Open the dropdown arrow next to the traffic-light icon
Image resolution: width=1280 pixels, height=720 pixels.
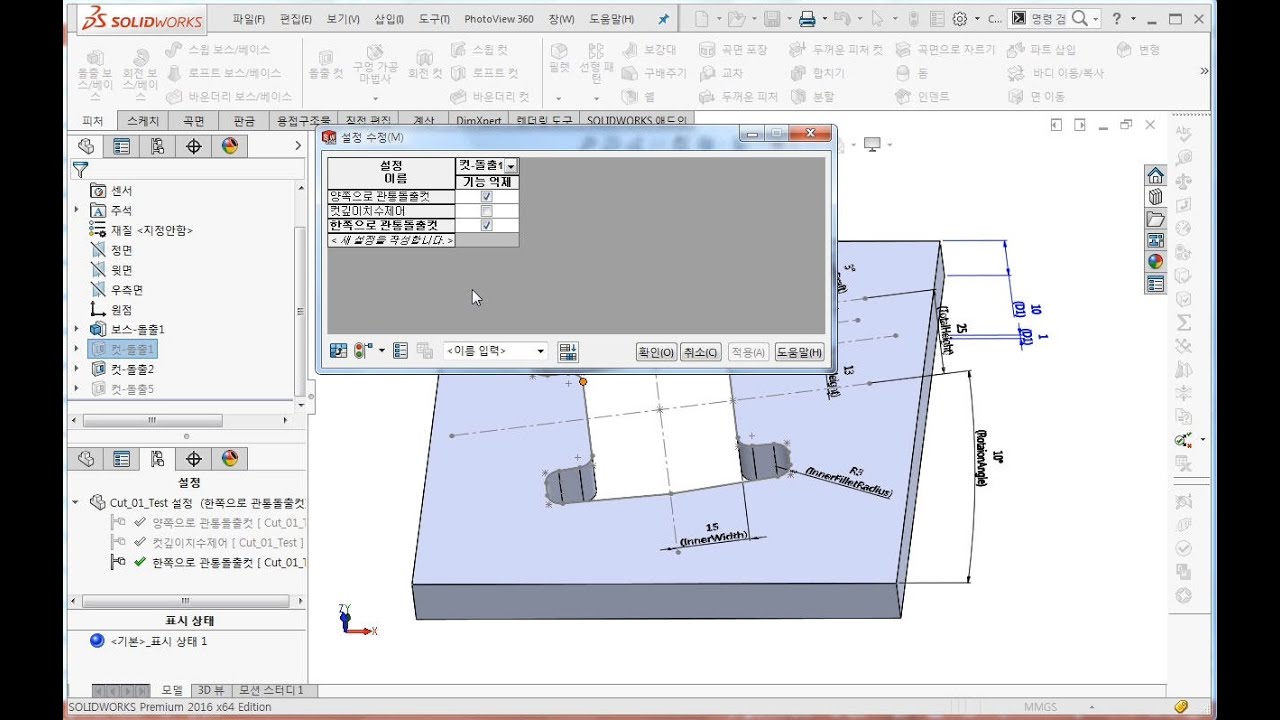pyautogui.click(x=382, y=351)
